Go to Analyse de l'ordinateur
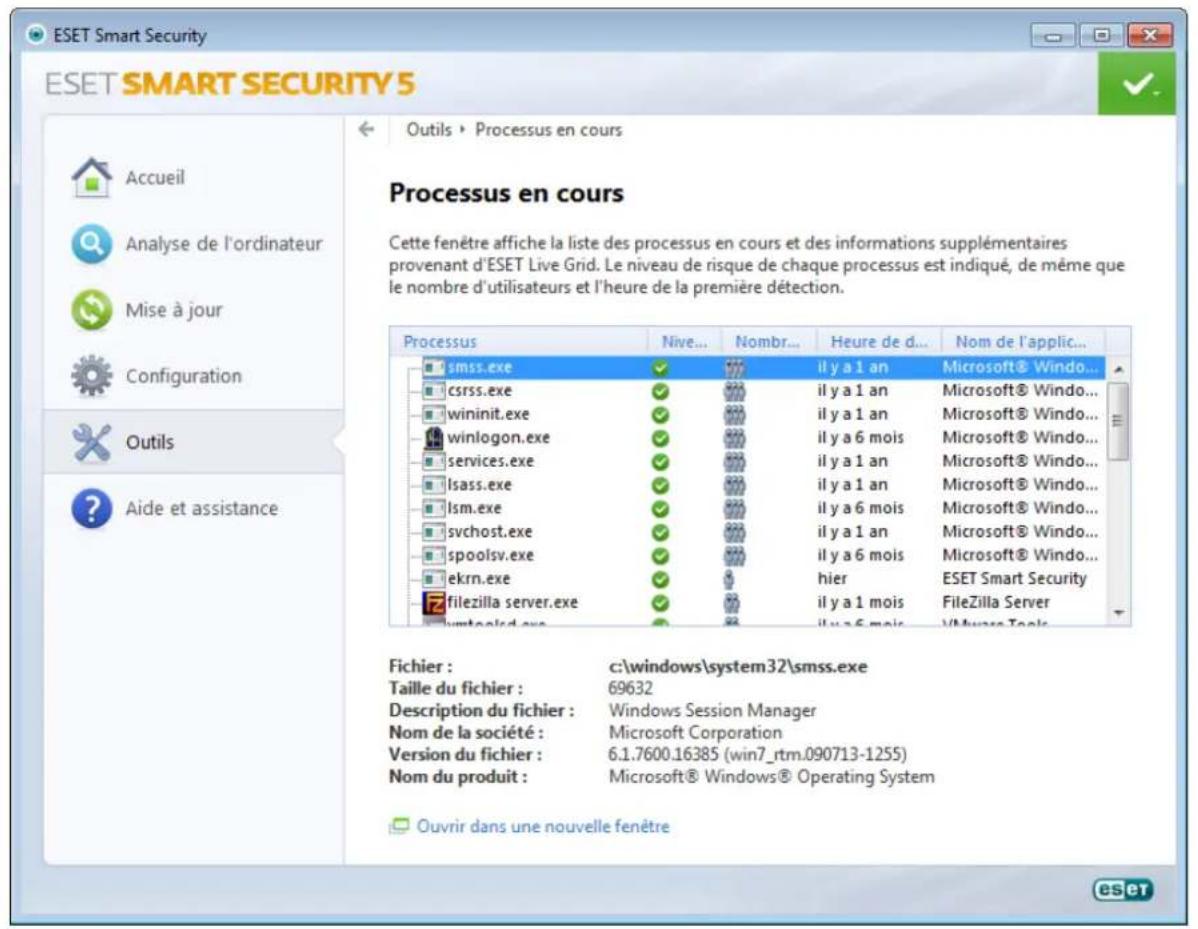The width and height of the screenshot is (1198, 929). pos(194,244)
